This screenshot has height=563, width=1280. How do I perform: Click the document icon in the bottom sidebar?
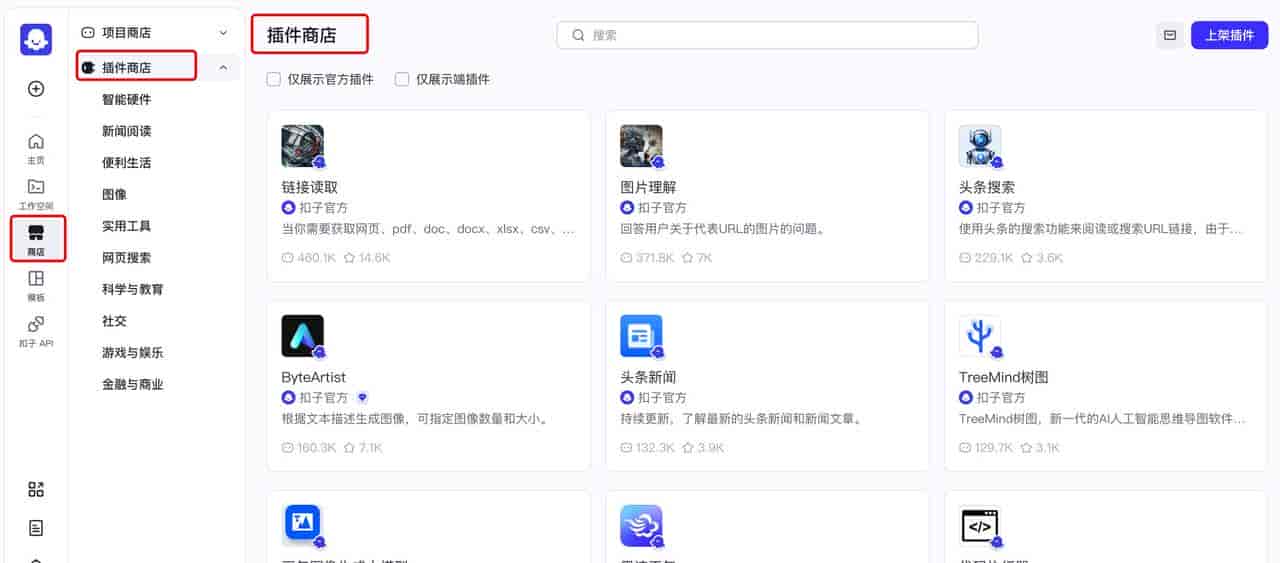click(x=36, y=528)
